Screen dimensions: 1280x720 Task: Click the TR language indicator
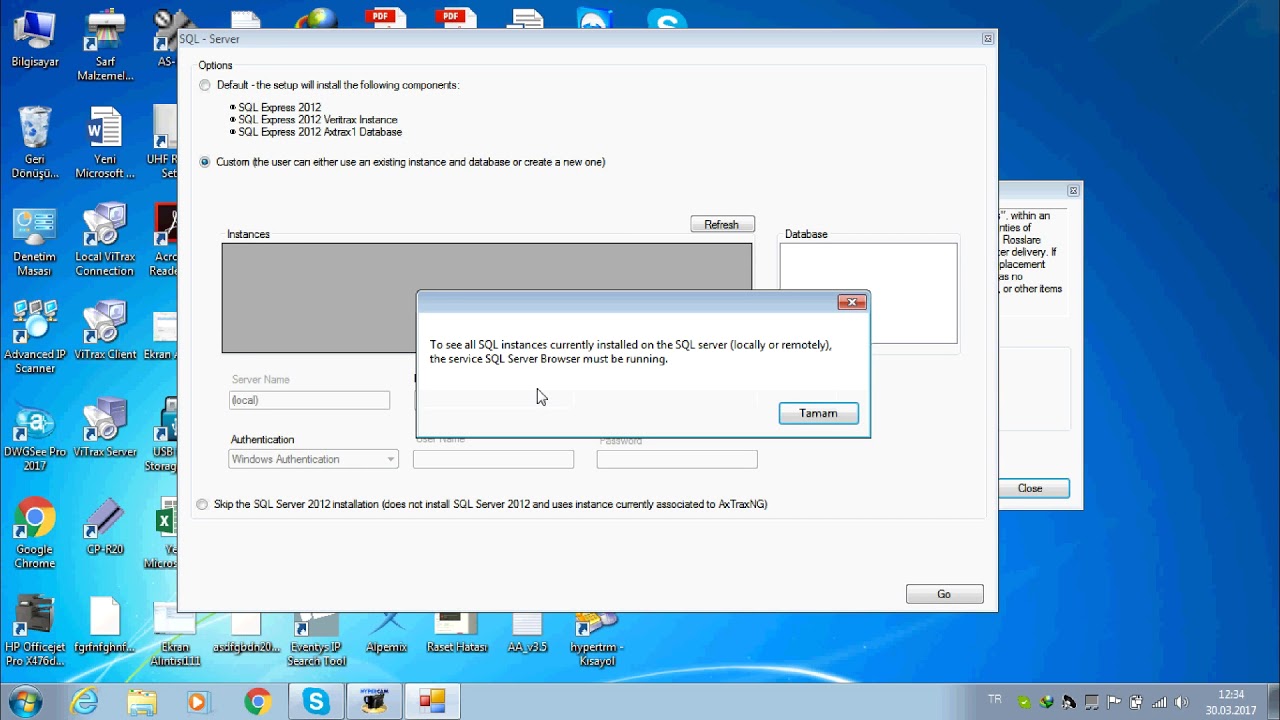(995, 699)
